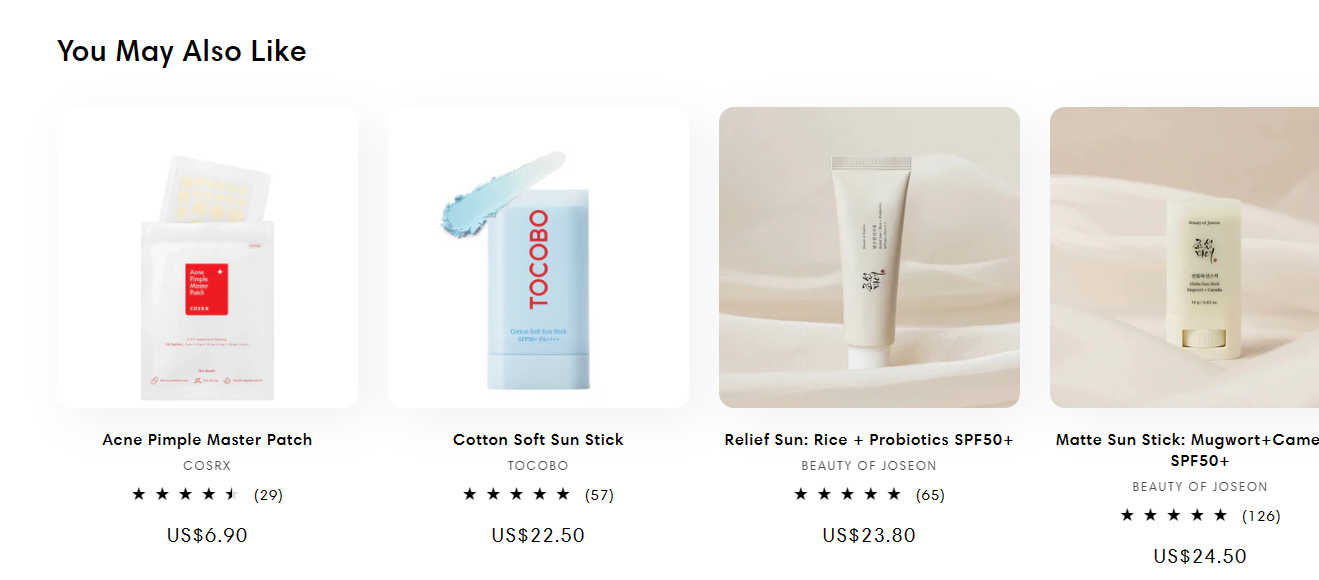Select BEAUTY OF JOSEON under Relief Sun
This screenshot has height=580, width=1319.
(x=869, y=466)
